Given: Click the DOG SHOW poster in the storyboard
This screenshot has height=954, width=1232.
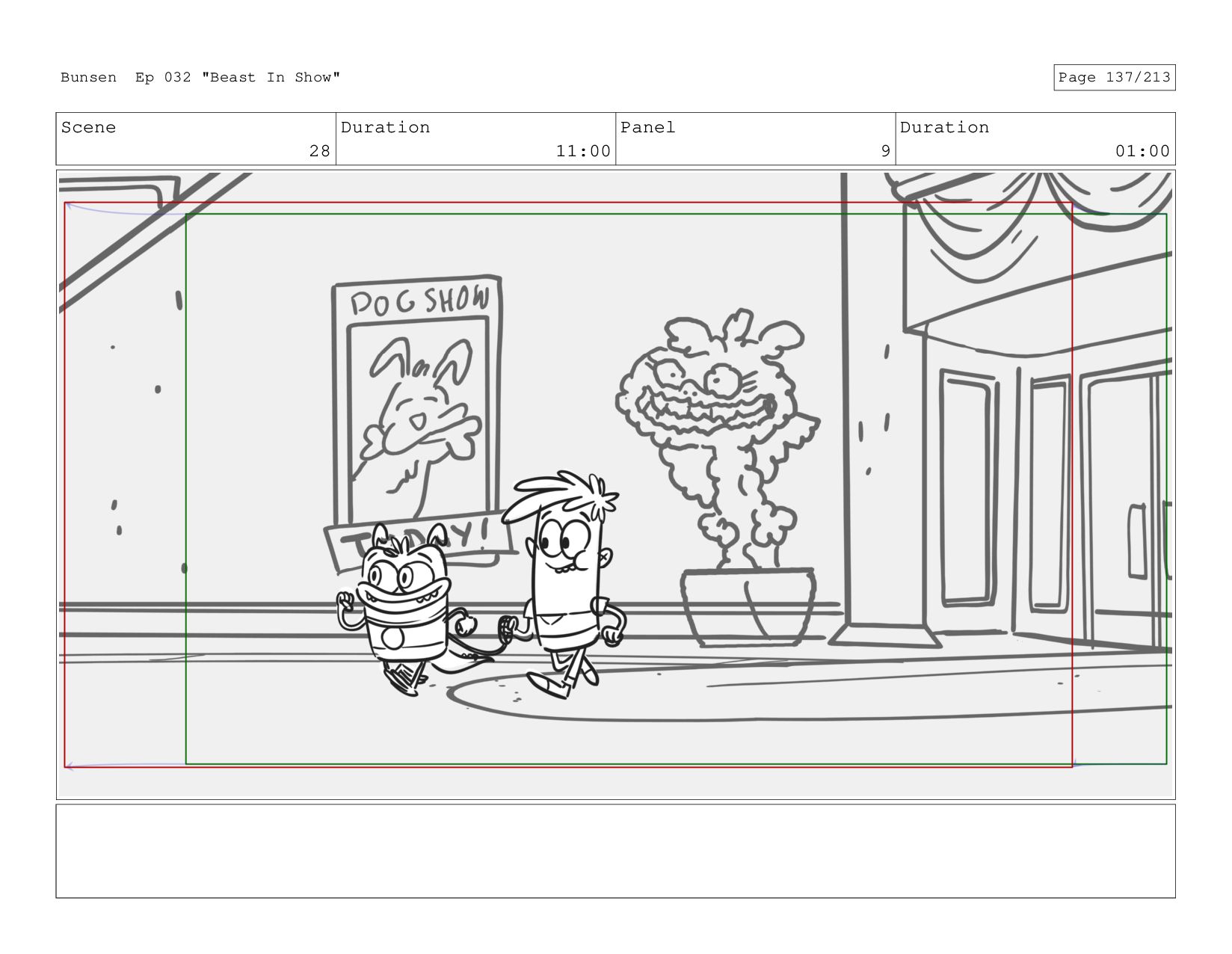Looking at the screenshot, I should click(x=417, y=401).
